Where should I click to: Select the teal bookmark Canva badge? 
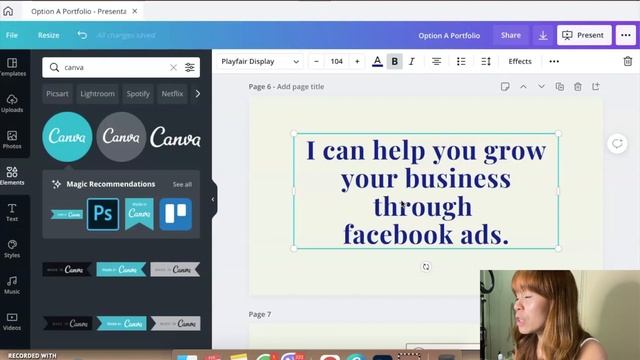point(139,214)
